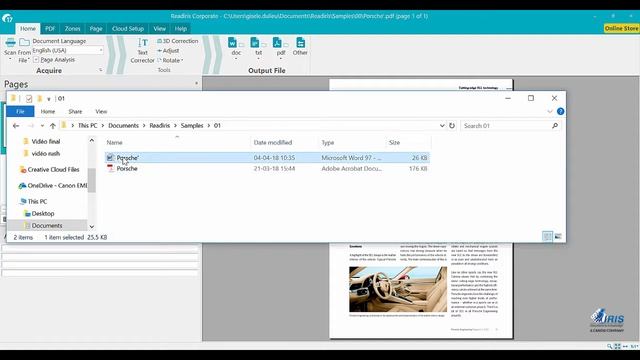640x360 pixels.
Task: Choose the pdf output file icon
Action: pos(277,42)
